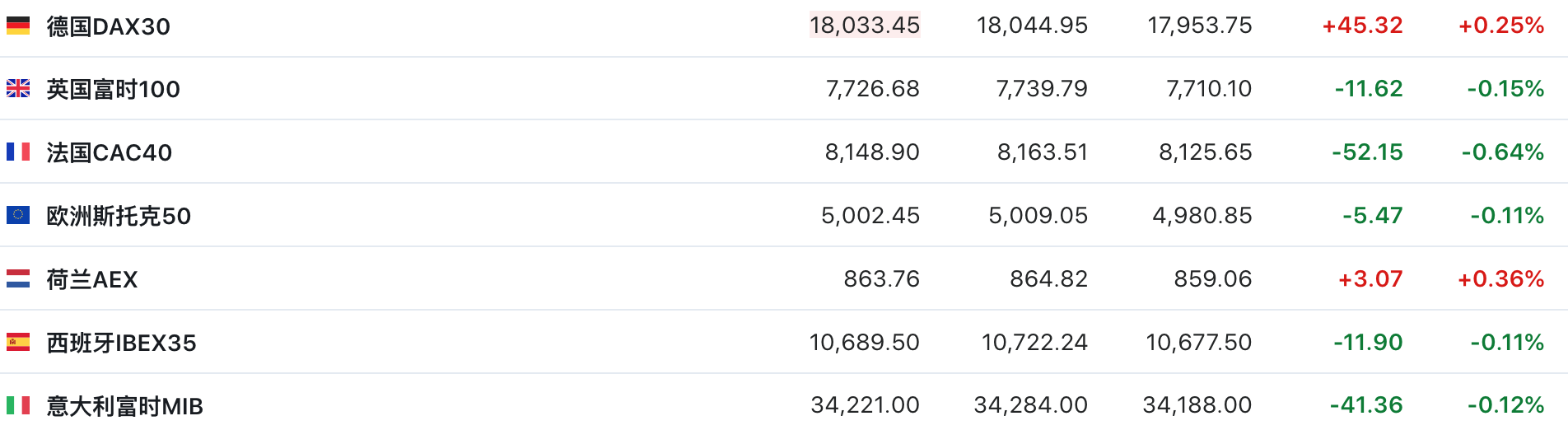Click the Netherlands flag icon
The width and height of the screenshot is (1568, 430).
(18, 279)
